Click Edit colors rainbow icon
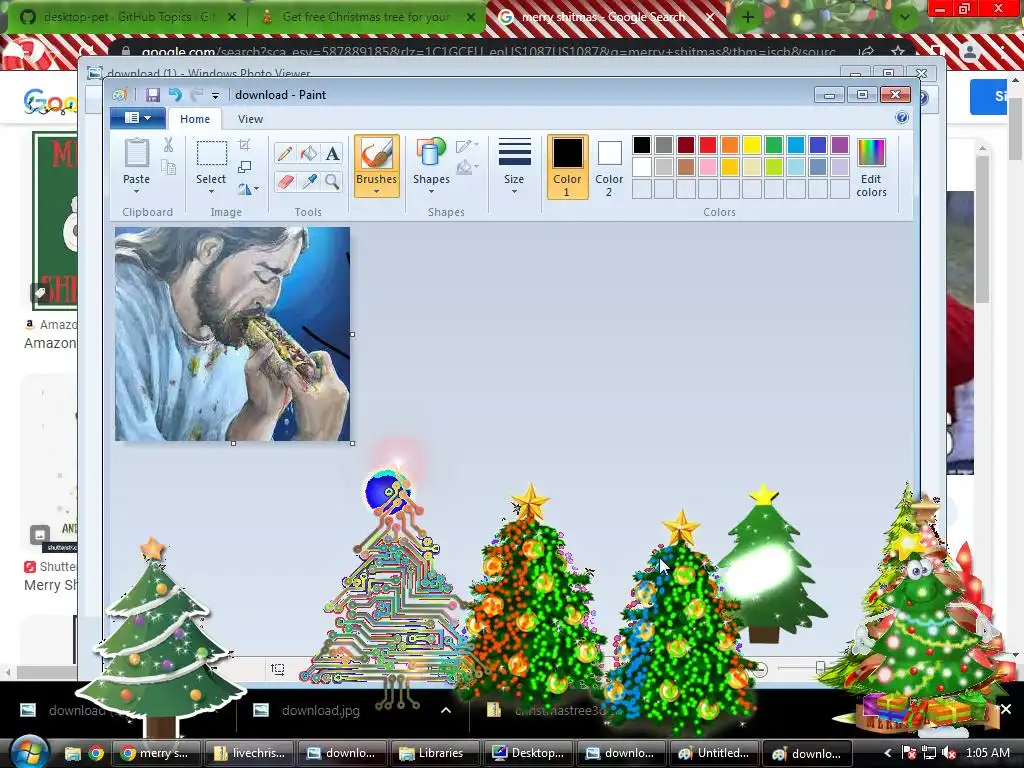 click(871, 153)
